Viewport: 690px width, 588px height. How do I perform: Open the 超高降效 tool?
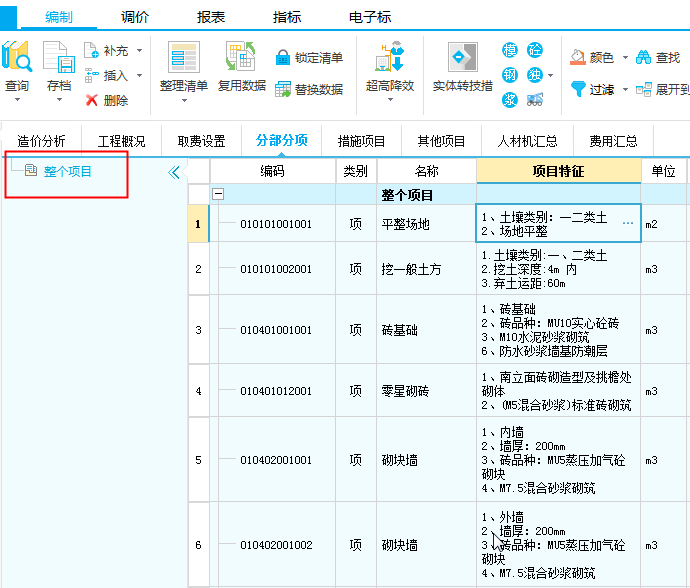click(x=389, y=58)
